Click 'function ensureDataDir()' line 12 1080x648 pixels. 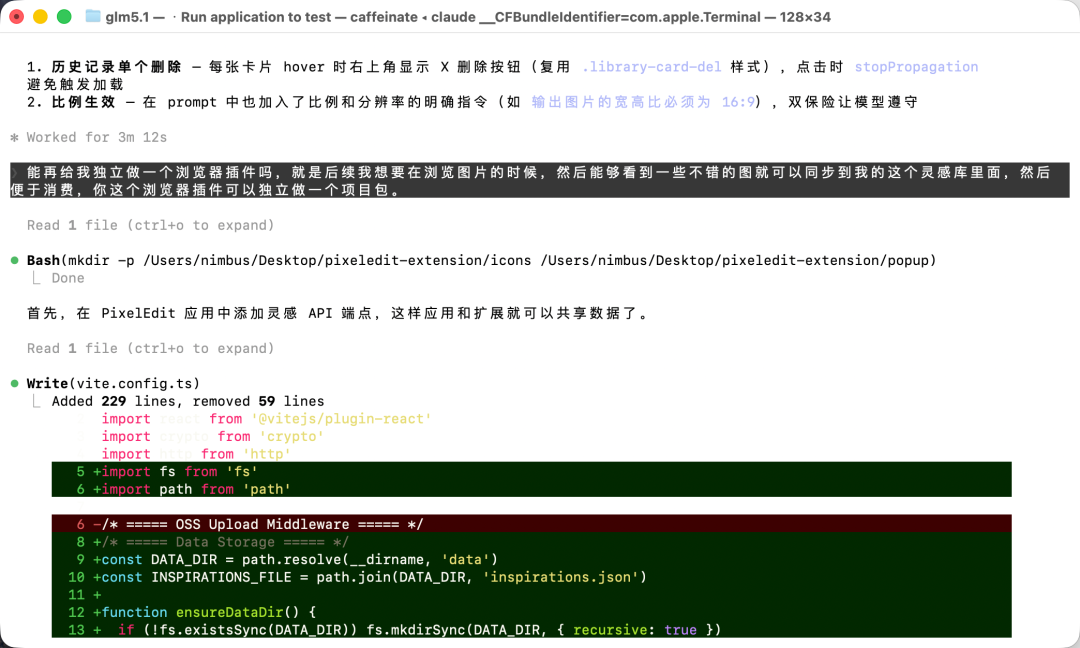tap(531, 612)
